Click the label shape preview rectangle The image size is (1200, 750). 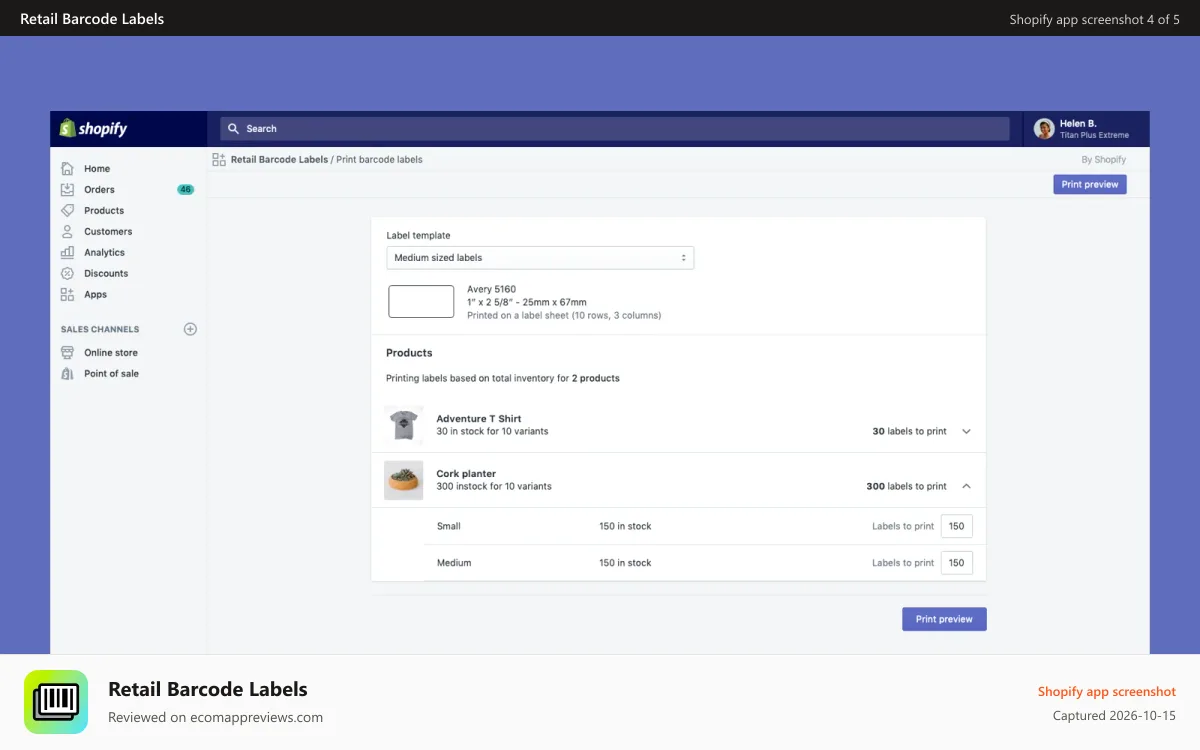pyautogui.click(x=421, y=301)
